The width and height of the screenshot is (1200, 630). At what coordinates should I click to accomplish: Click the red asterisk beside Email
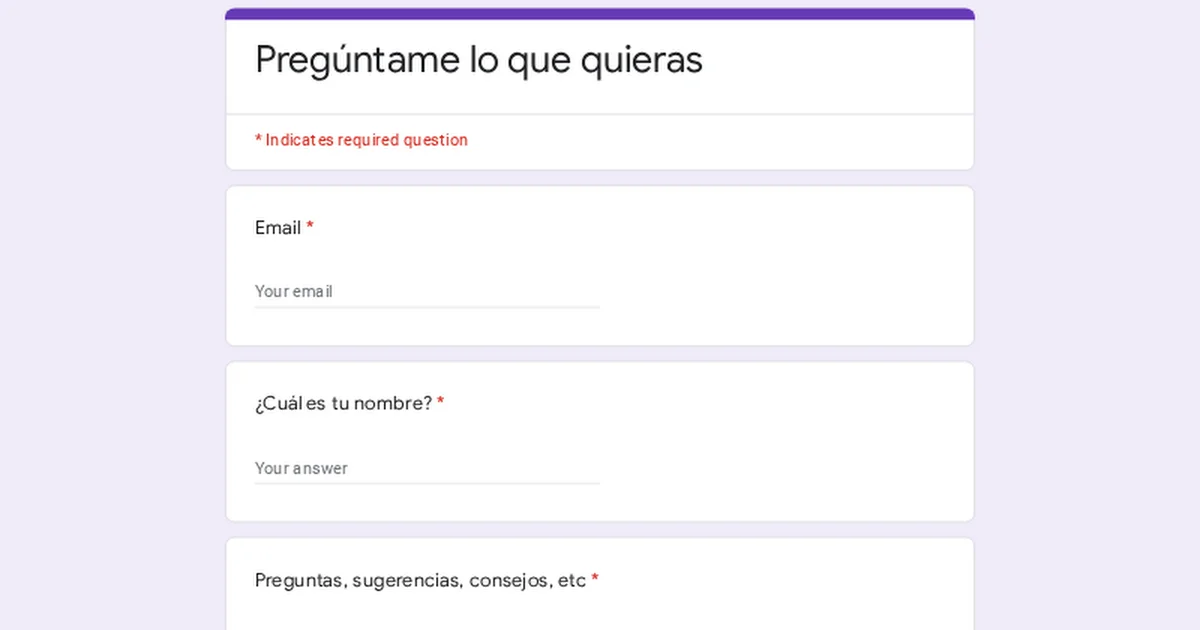[x=310, y=228]
